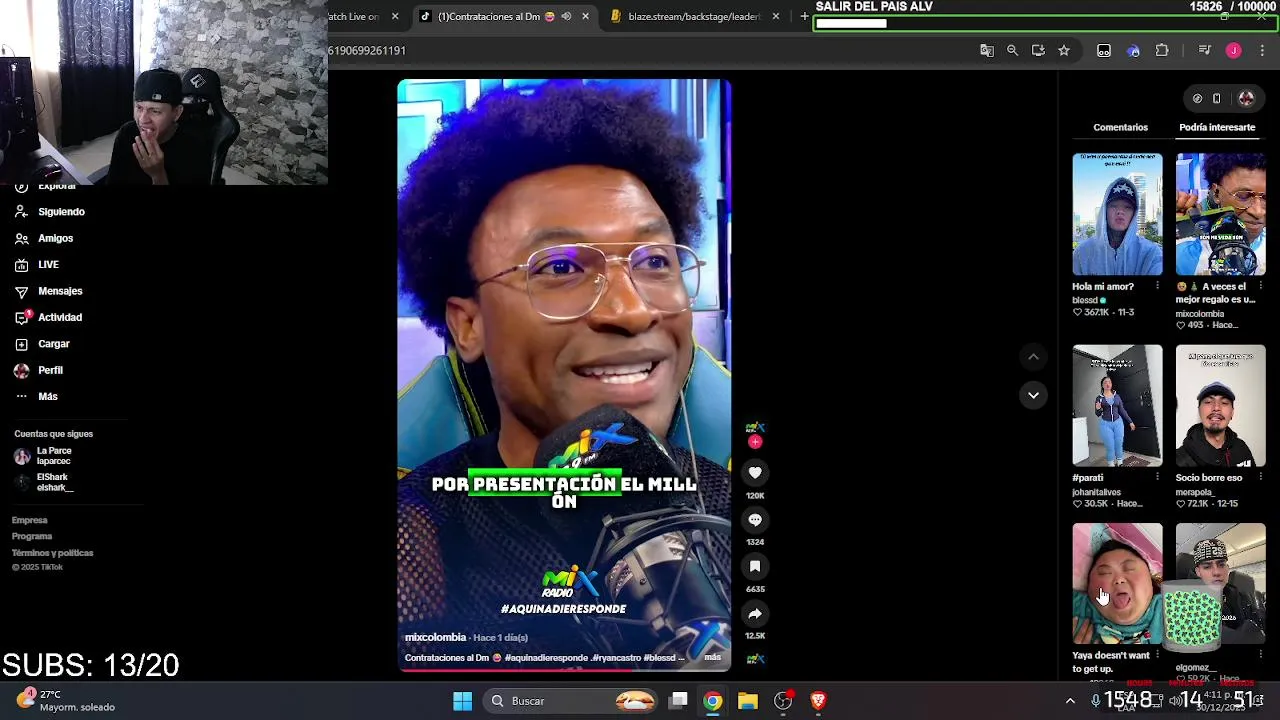Open 'Yaya doesn't want to get up' thumbnail
Viewport: 1280px width, 720px height.
[1117, 584]
